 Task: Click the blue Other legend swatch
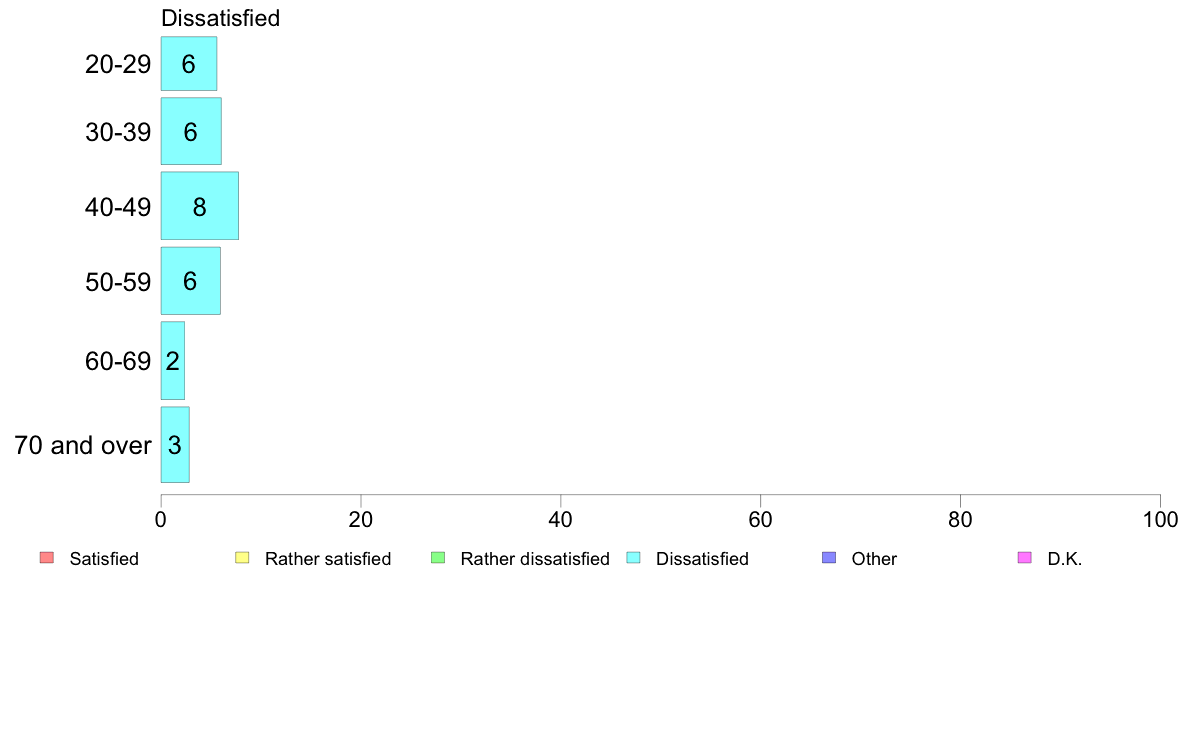[829, 558]
